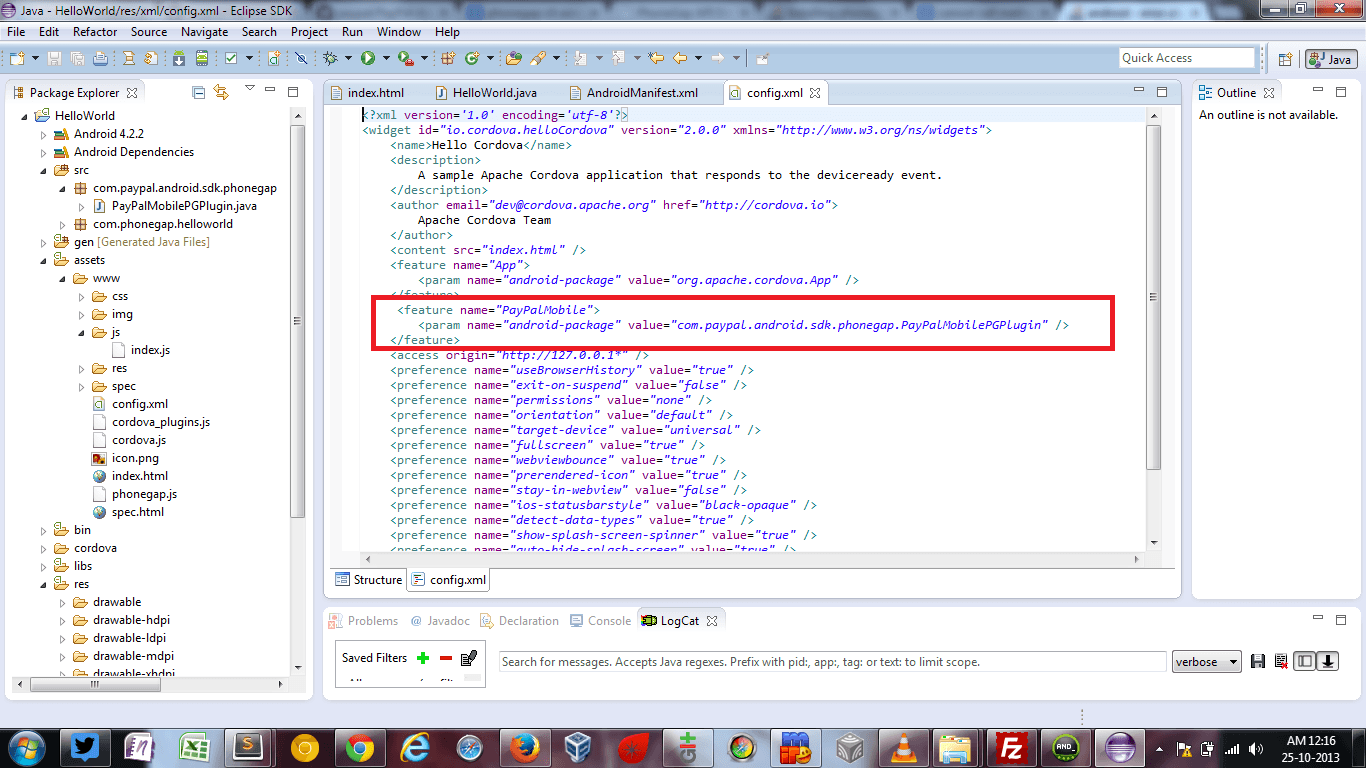Open the Android SDK Manager icon
Viewport: 1366px width, 768px height.
[179, 59]
